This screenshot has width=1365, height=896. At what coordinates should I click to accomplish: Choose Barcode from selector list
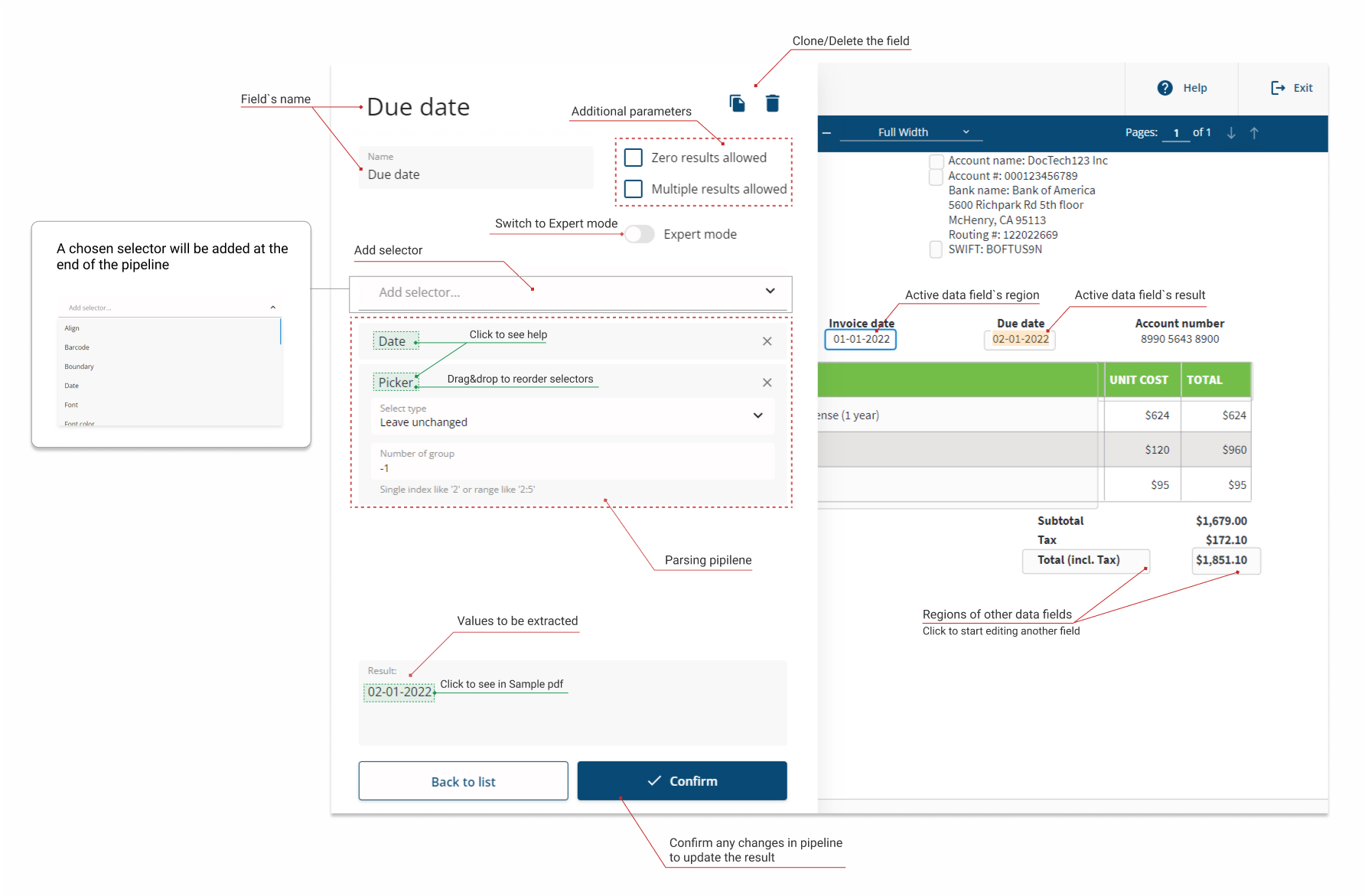pos(77,347)
